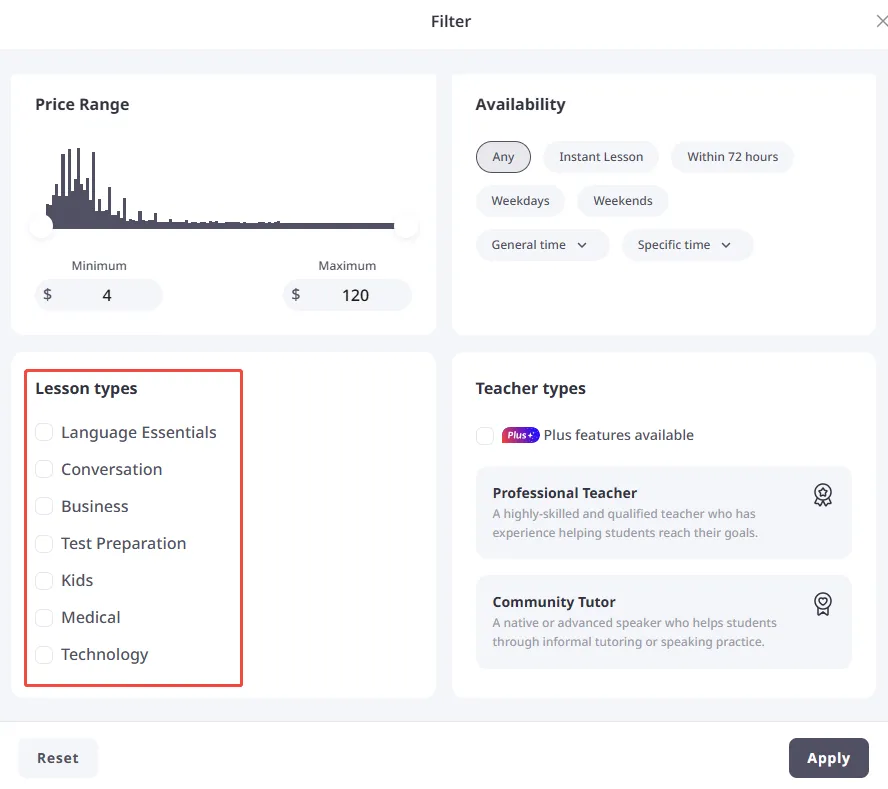888x789 pixels.
Task: Select the Any availability option
Action: point(503,157)
